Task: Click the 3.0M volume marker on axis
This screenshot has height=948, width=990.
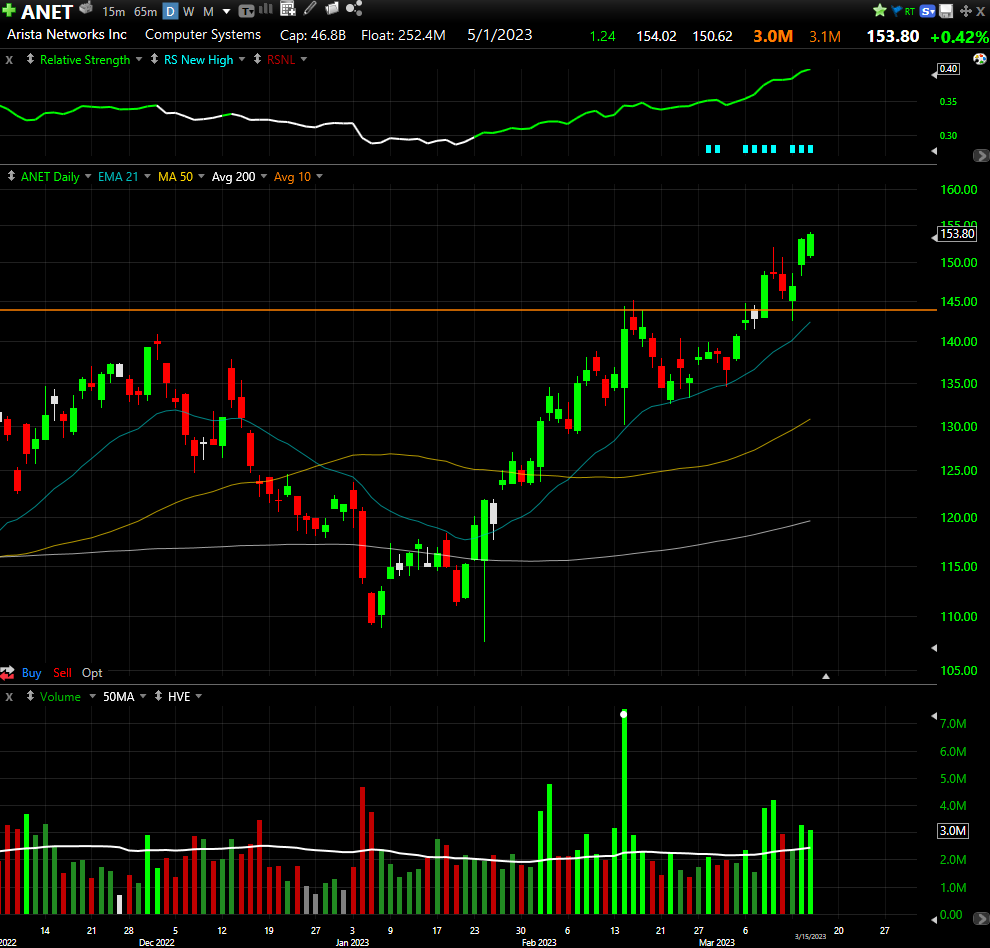Action: pyautogui.click(x=953, y=831)
